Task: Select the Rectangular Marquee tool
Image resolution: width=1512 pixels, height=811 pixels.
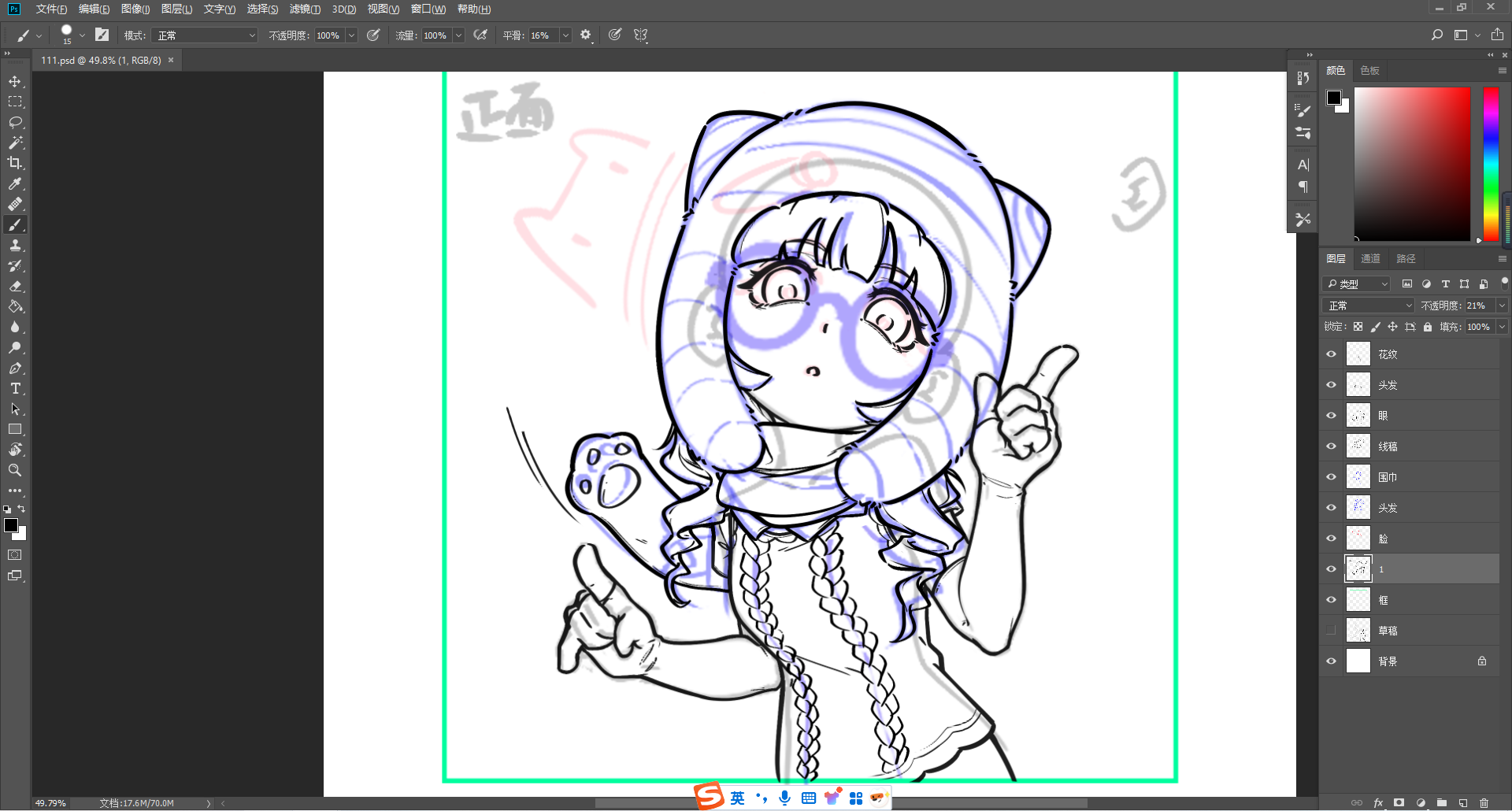Action: [x=15, y=102]
